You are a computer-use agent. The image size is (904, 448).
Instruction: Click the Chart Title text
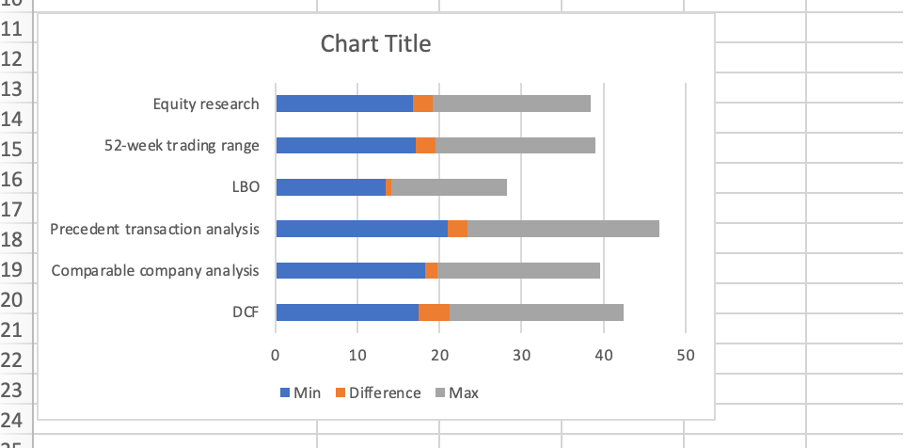[376, 44]
